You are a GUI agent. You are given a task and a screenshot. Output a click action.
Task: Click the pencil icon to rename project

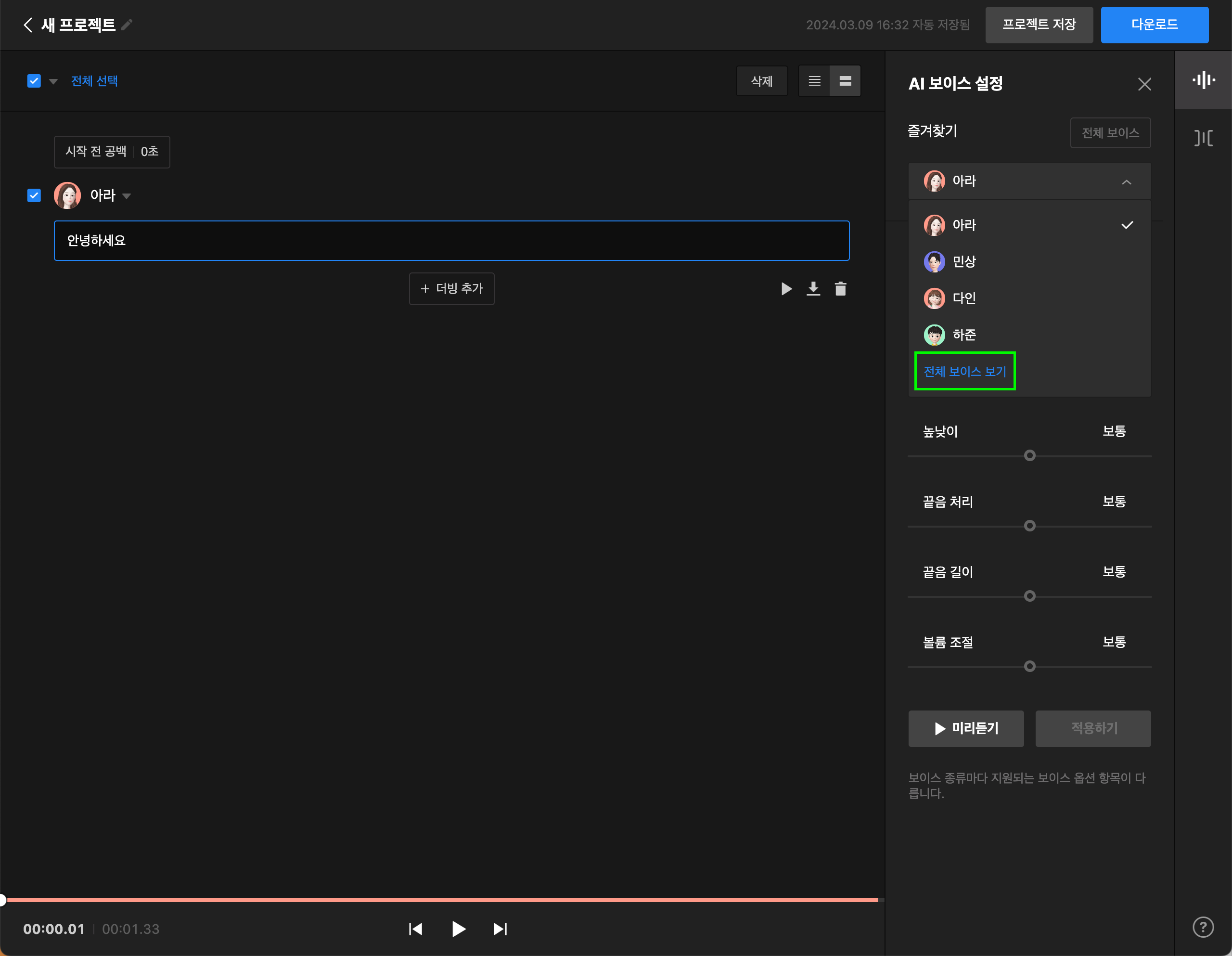128,24
